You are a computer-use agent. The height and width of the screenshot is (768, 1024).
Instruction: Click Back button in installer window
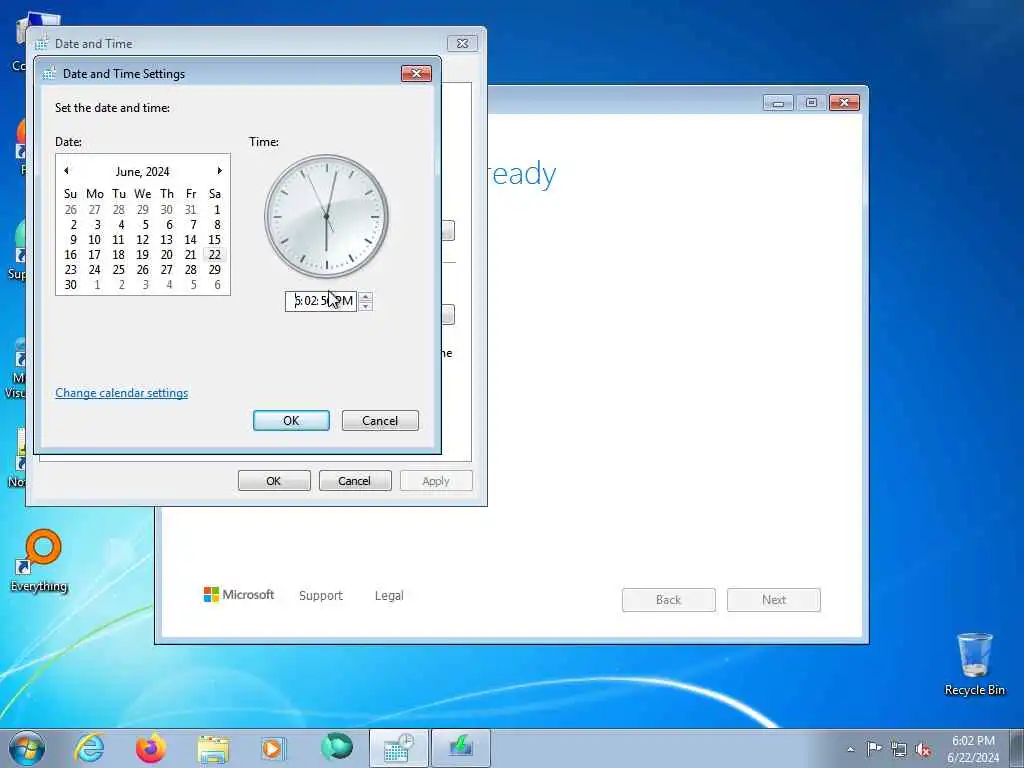click(669, 600)
